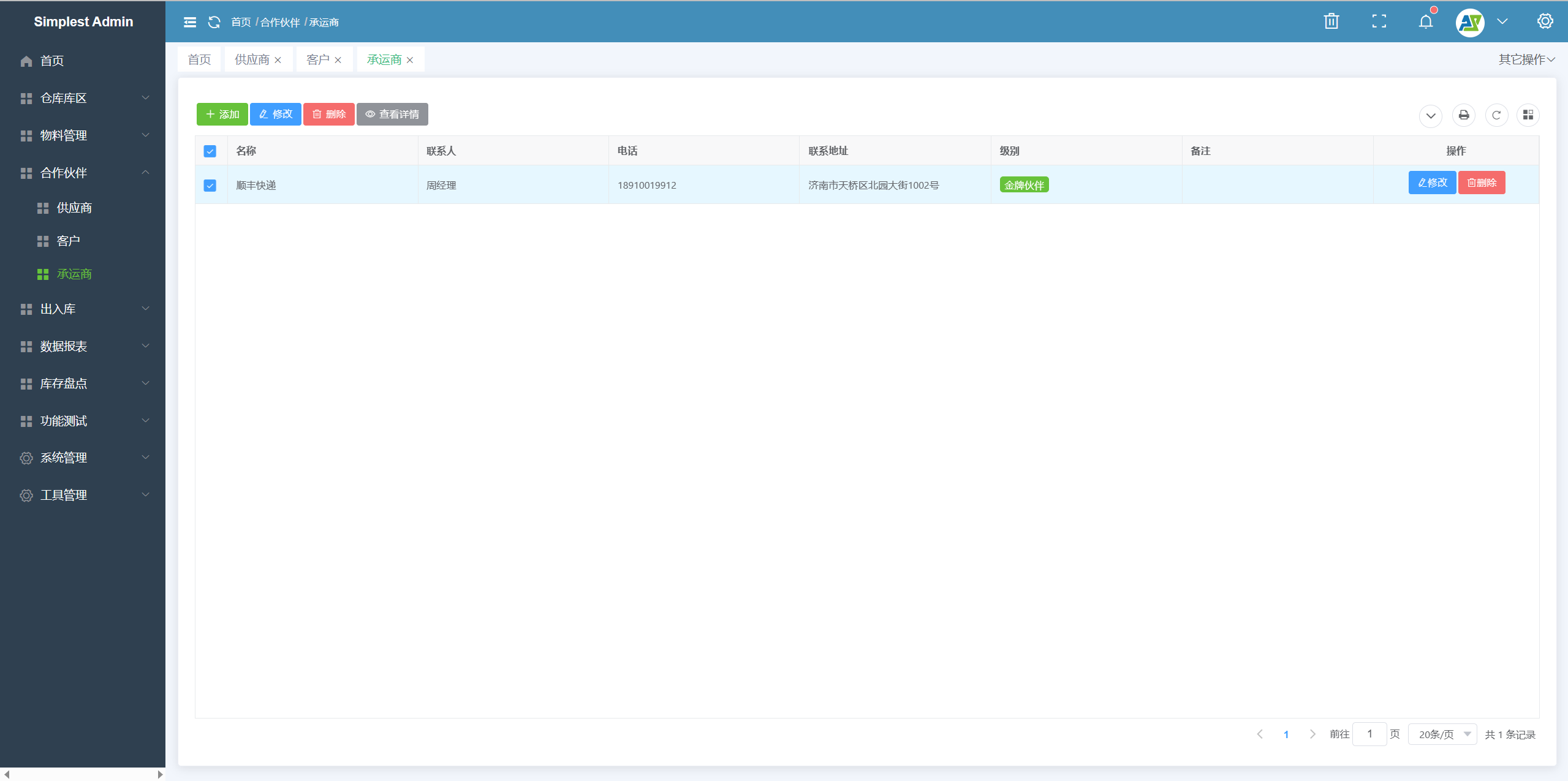Collapse sidebar with hamburger menu icon
This screenshot has width=1568, height=781.
point(190,22)
